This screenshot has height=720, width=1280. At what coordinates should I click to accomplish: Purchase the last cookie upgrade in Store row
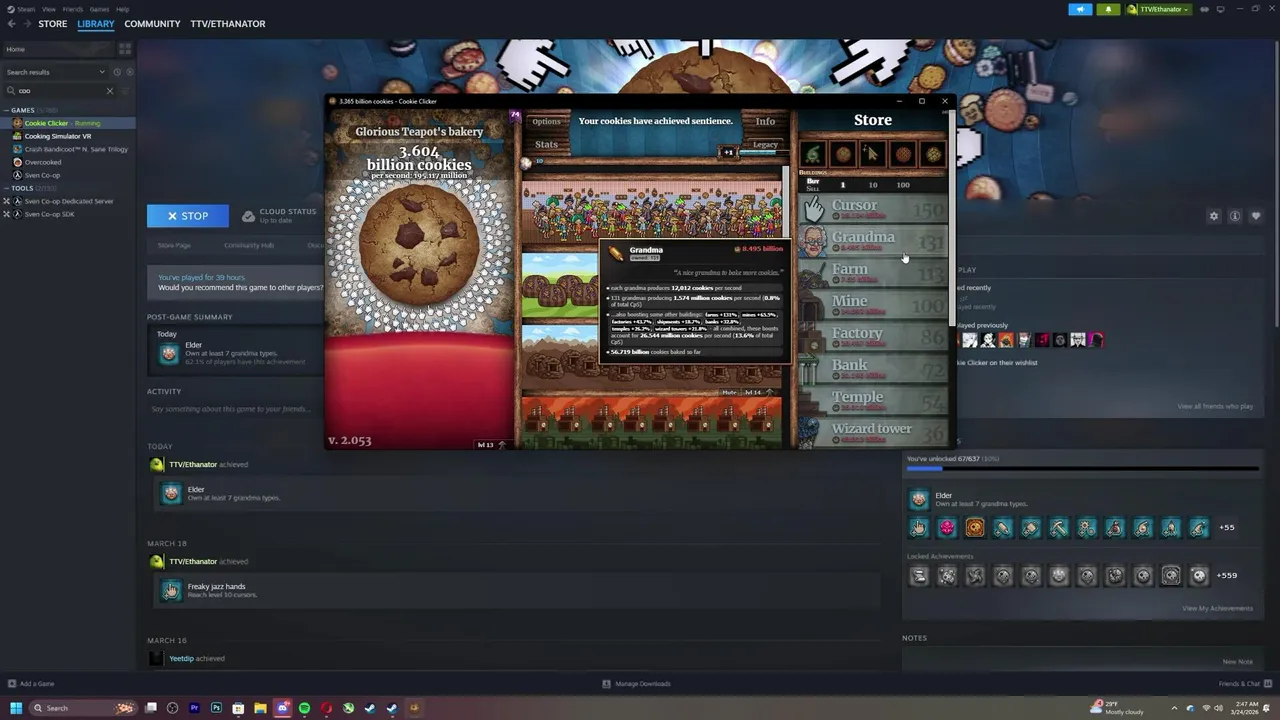932,154
